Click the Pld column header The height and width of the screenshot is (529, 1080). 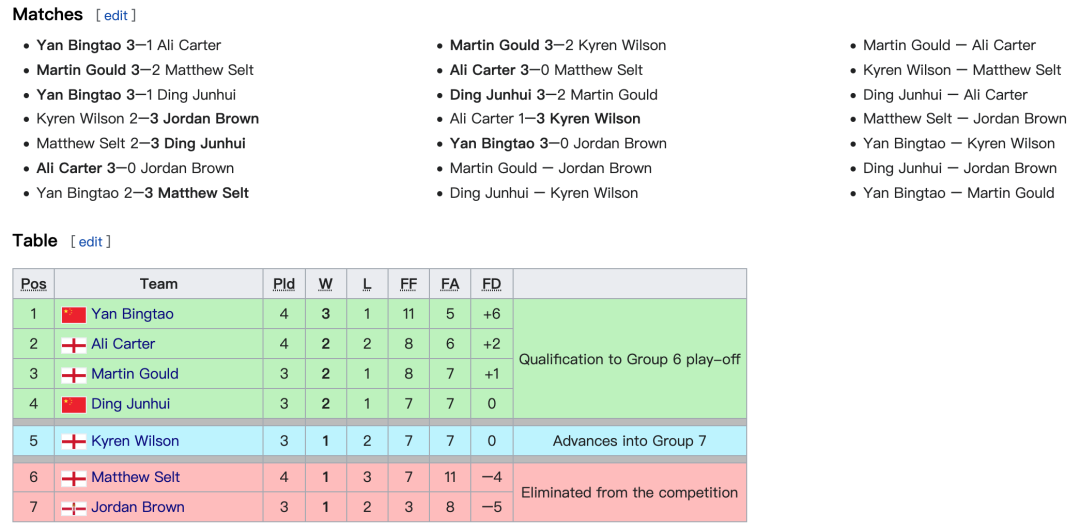click(284, 284)
